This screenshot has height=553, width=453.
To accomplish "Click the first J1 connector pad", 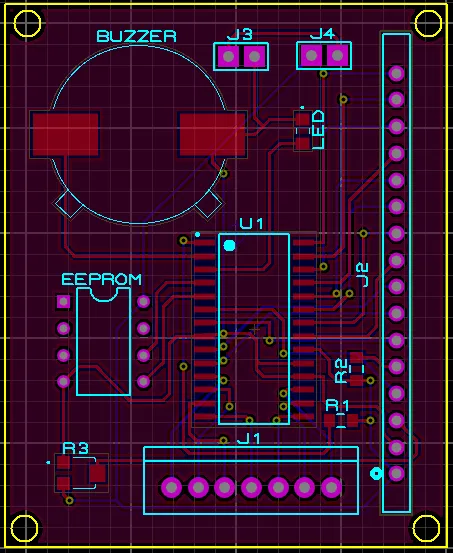I will click(x=171, y=487).
